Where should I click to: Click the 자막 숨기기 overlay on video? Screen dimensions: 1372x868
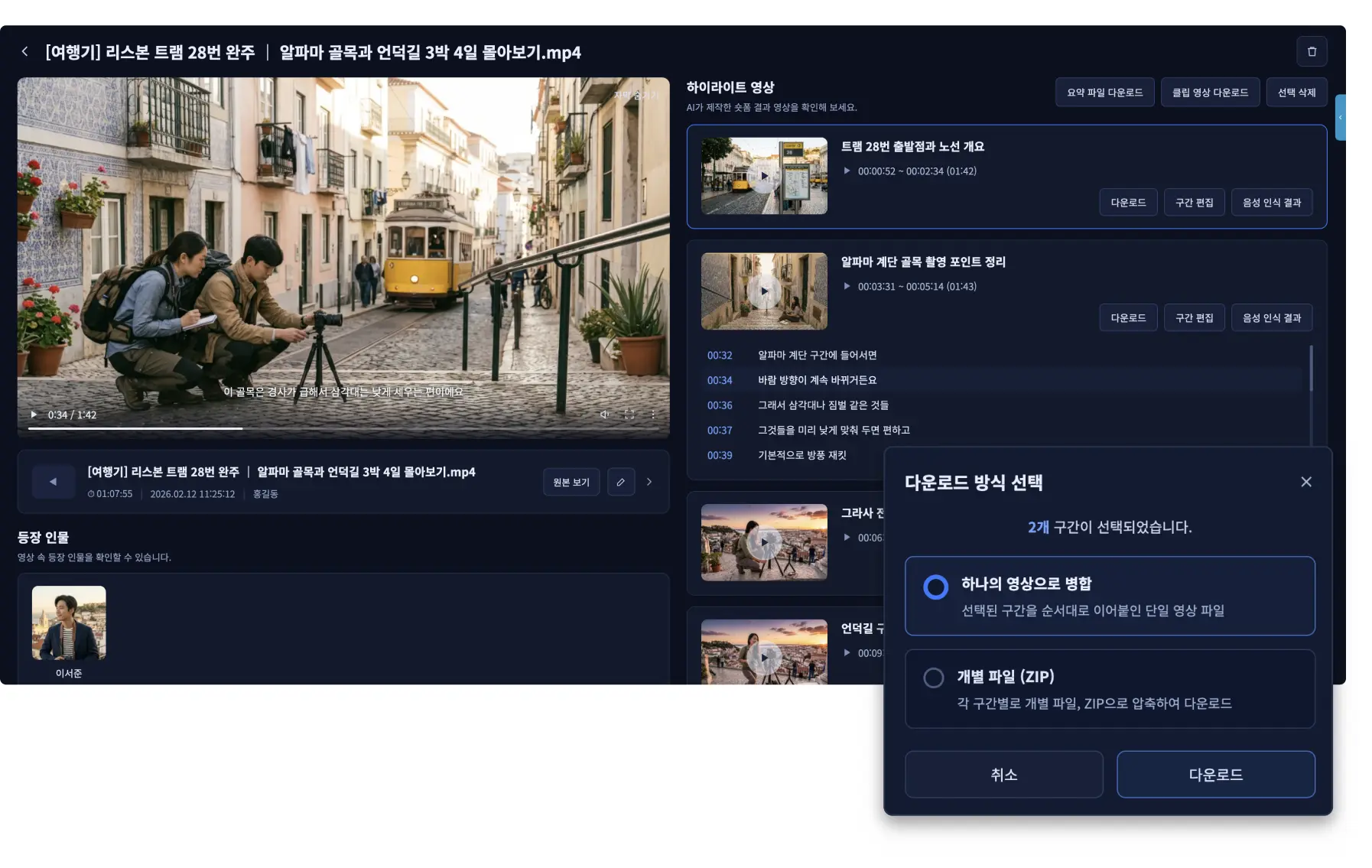coord(636,96)
